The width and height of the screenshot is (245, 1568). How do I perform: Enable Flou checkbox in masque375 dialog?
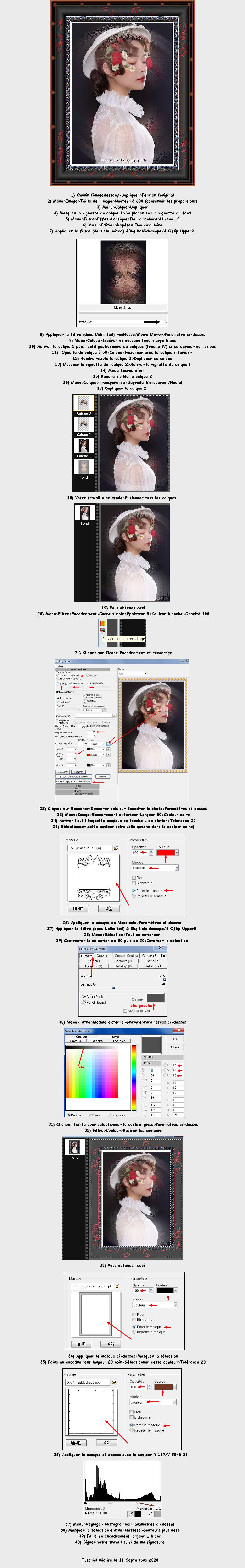[x=134, y=878]
